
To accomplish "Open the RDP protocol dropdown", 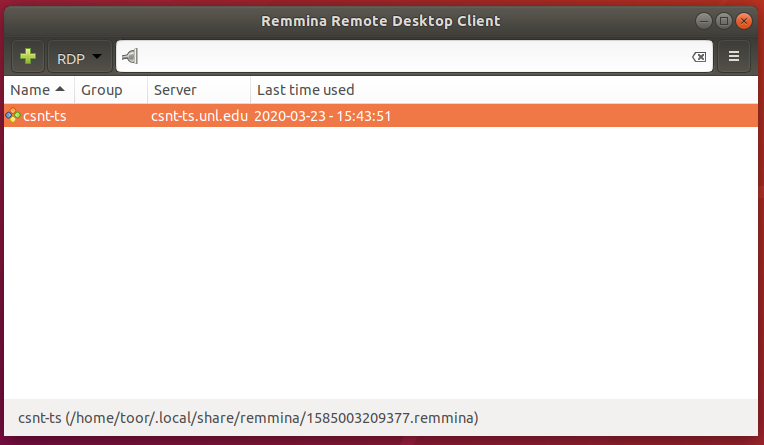I will (80, 57).
